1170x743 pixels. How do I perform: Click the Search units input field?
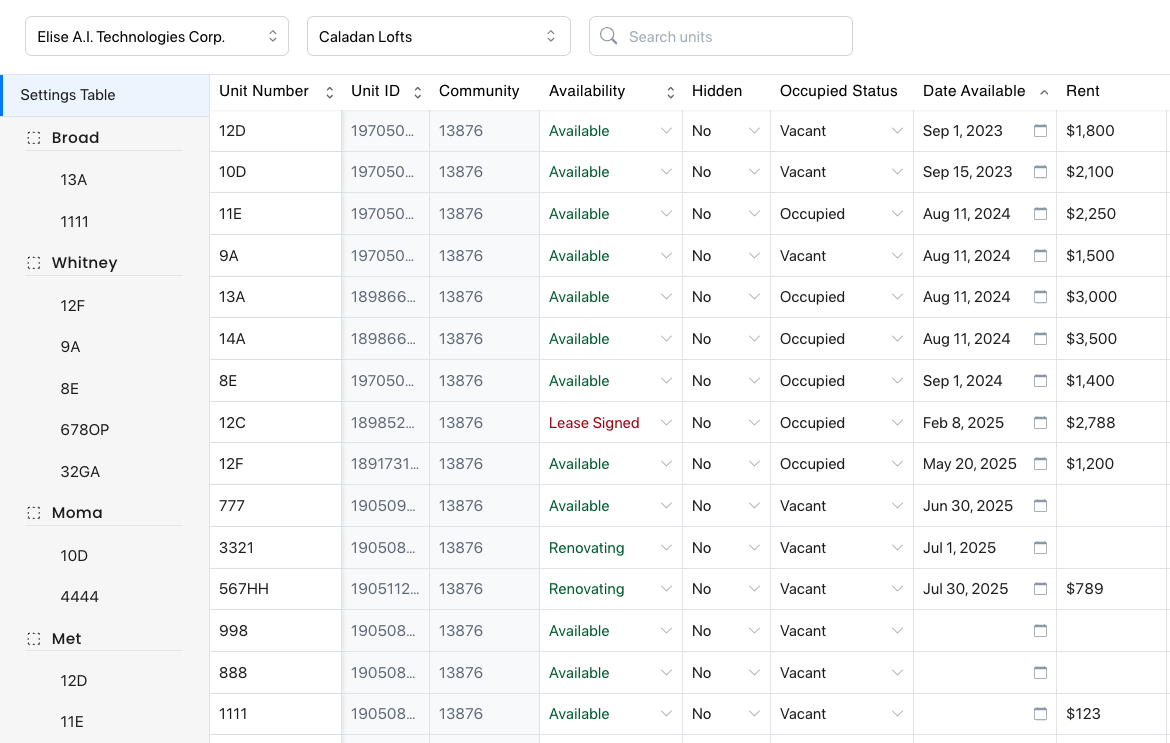(721, 36)
